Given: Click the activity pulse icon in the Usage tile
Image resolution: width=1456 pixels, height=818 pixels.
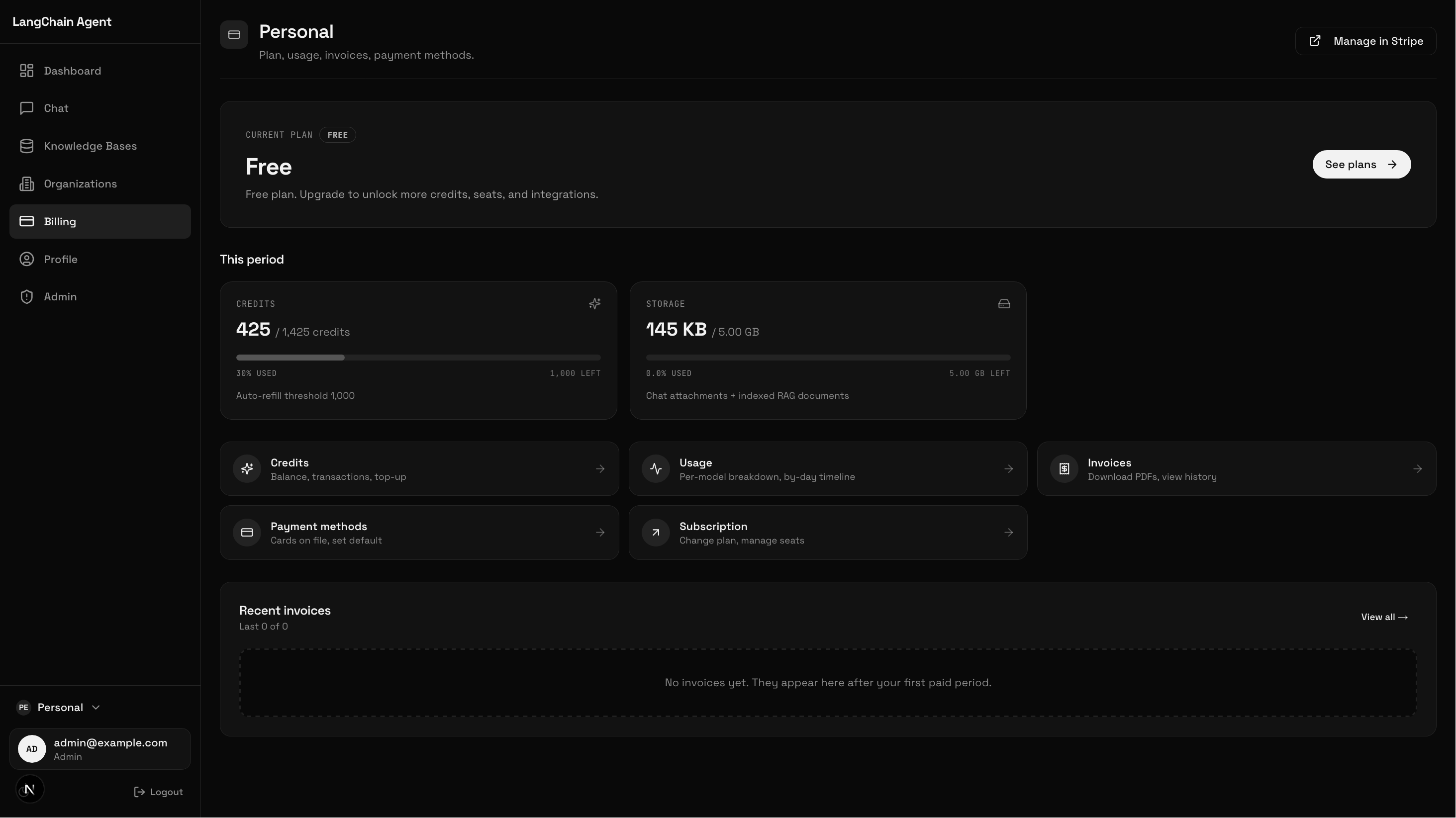Looking at the screenshot, I should (656, 469).
